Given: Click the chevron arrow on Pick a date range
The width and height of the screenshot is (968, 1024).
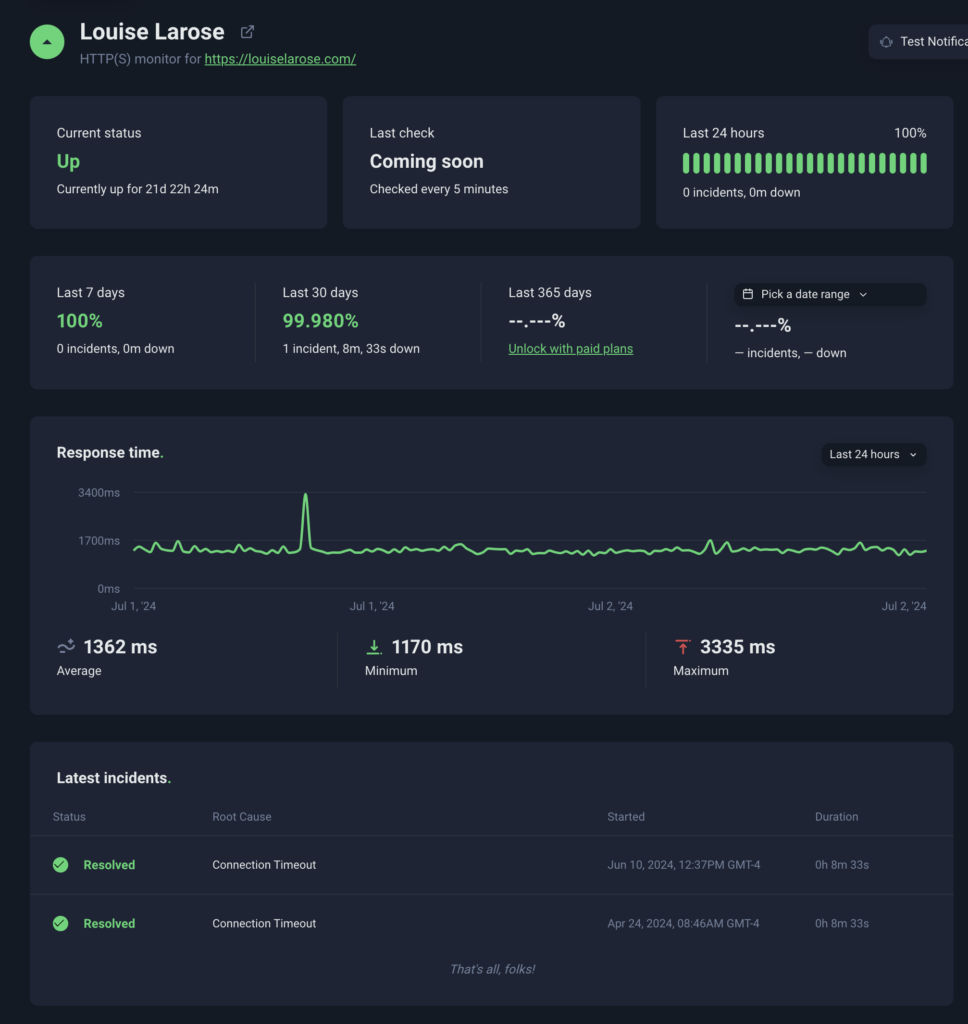Looking at the screenshot, I should coord(863,295).
